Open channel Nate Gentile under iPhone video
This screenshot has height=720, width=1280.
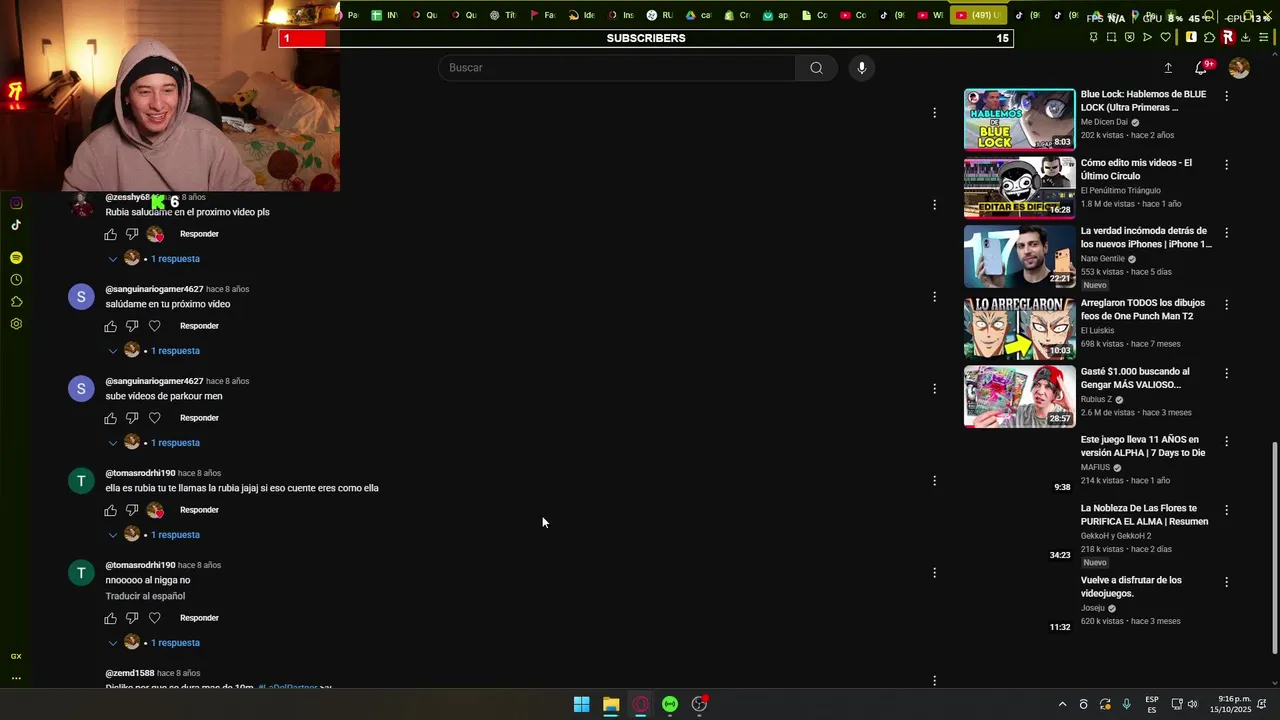[x=1103, y=259]
